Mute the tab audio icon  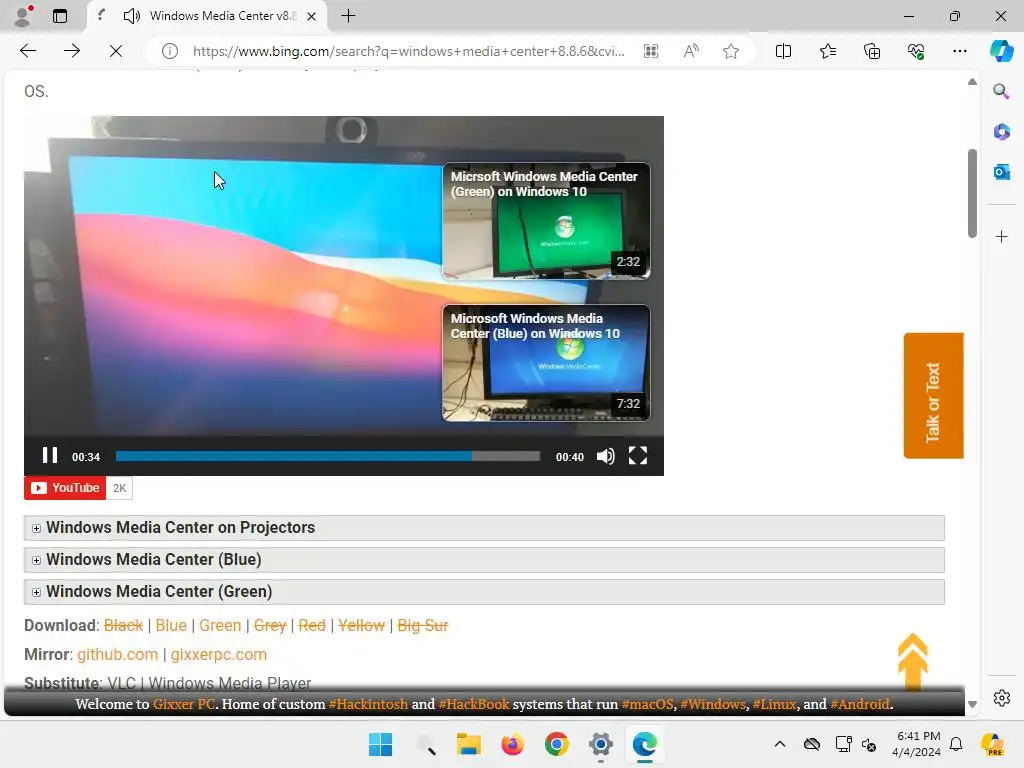pyautogui.click(x=131, y=16)
